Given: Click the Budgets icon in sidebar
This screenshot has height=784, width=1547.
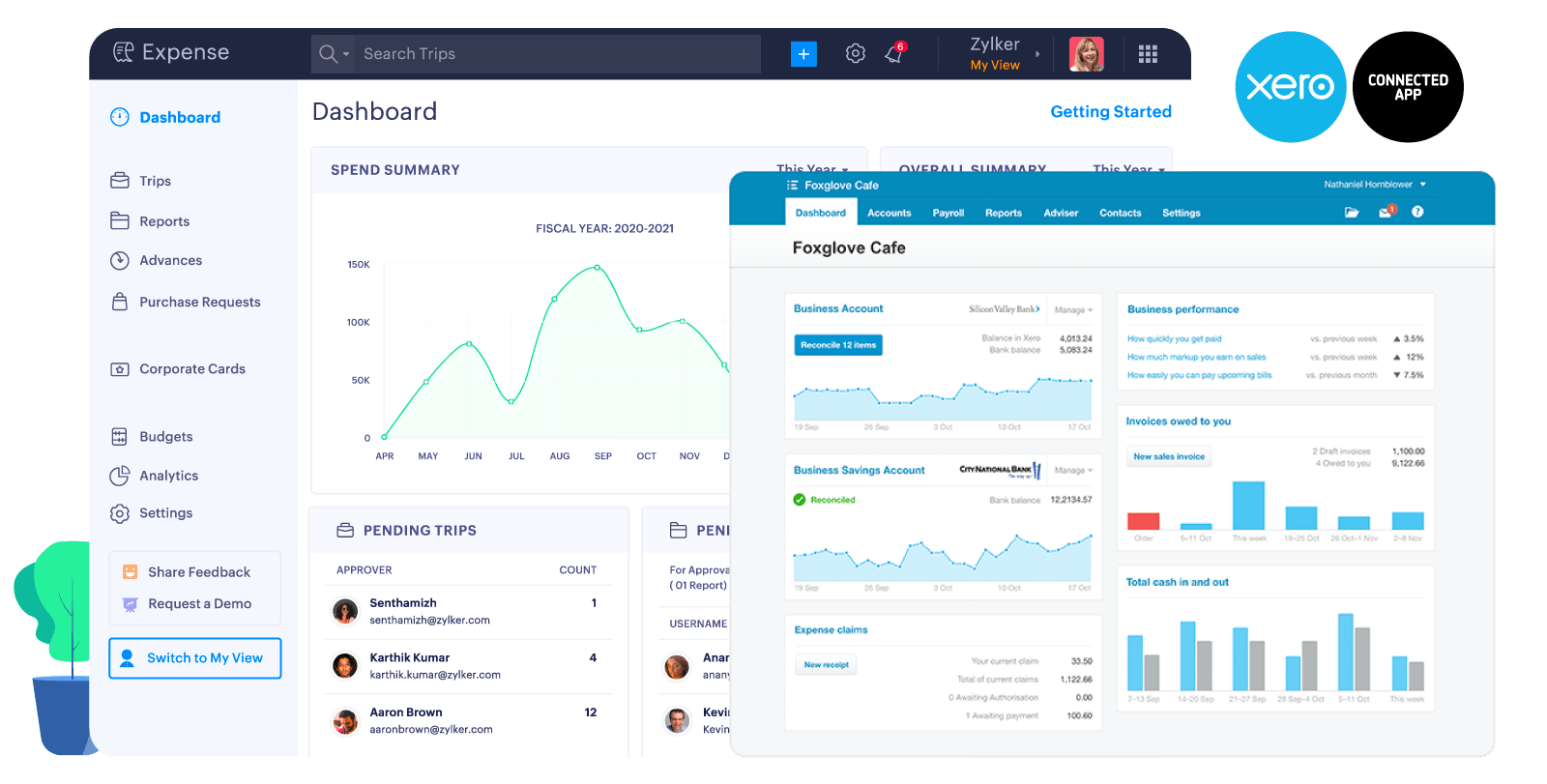Looking at the screenshot, I should pos(120,437).
